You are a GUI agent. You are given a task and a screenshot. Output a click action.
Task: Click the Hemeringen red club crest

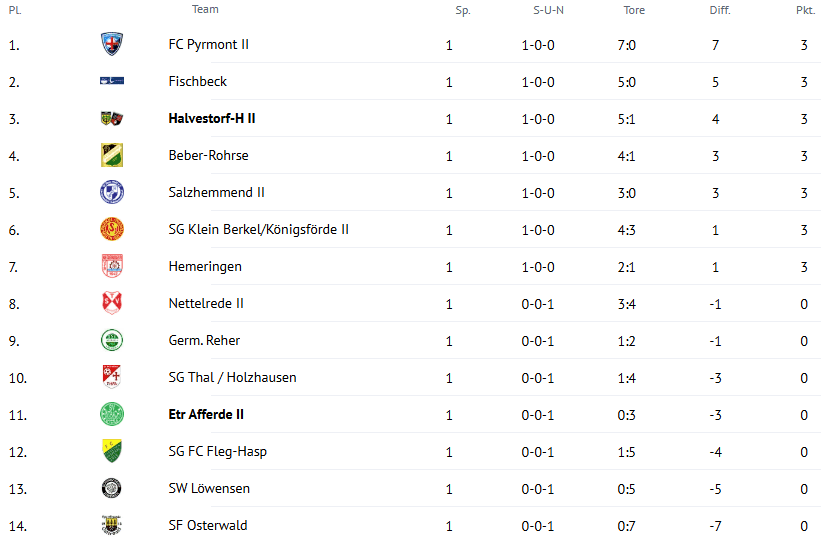click(x=112, y=266)
